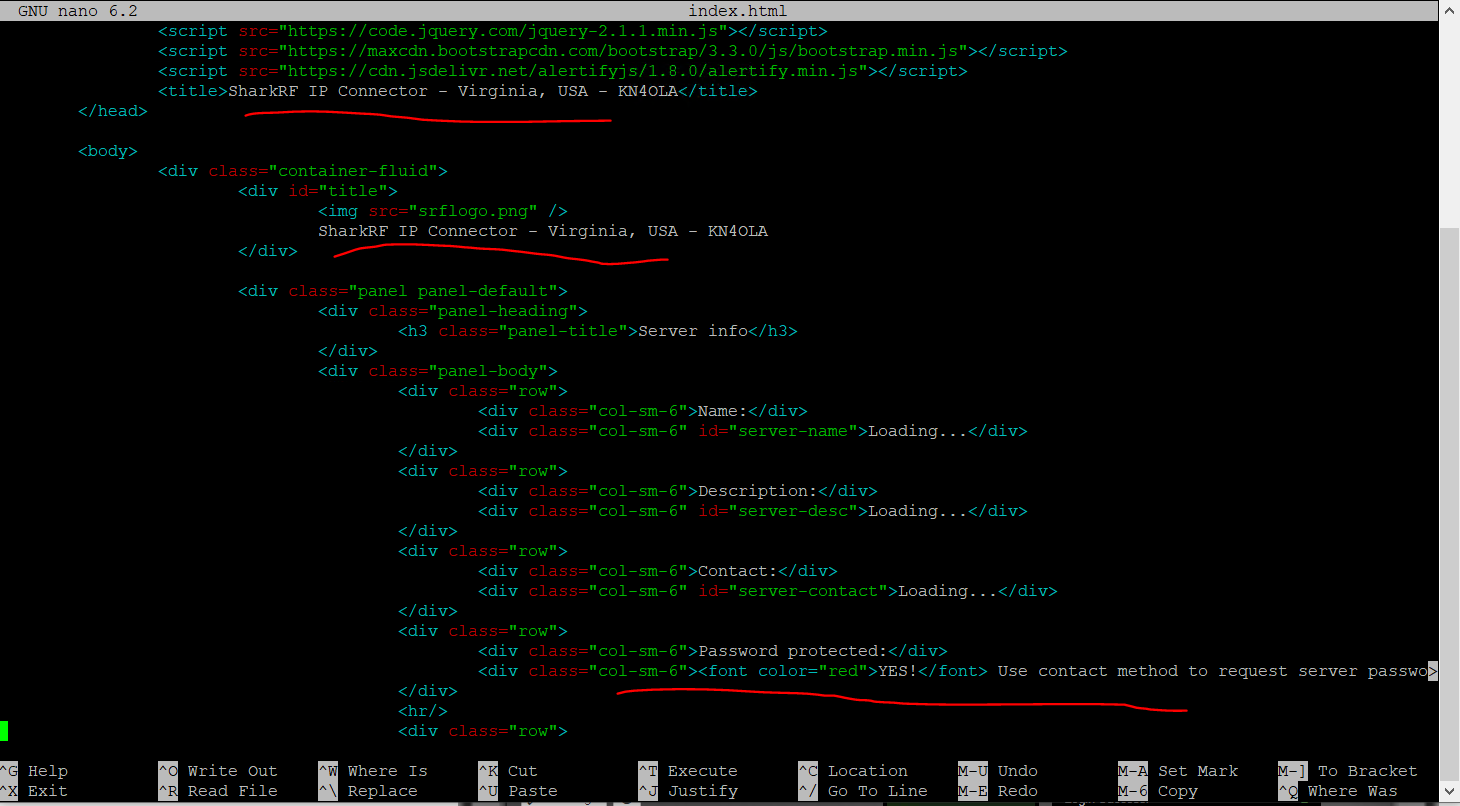Viewport: 1460px width, 806px height.
Task: Click the "container-fluid" class value
Action: pos(353,171)
